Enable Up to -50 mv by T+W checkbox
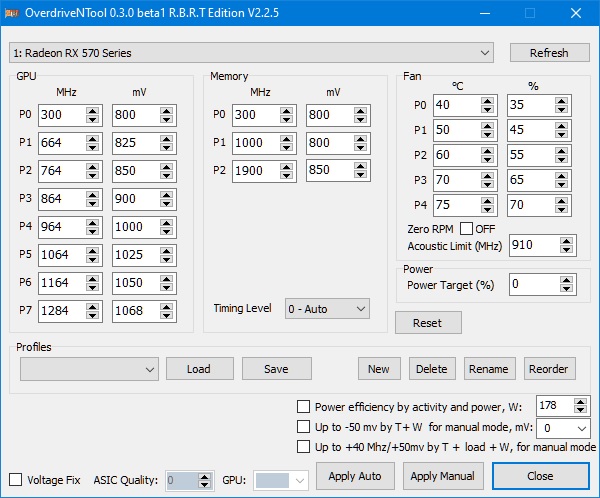Image resolution: width=600 pixels, height=498 pixels. tap(303, 426)
